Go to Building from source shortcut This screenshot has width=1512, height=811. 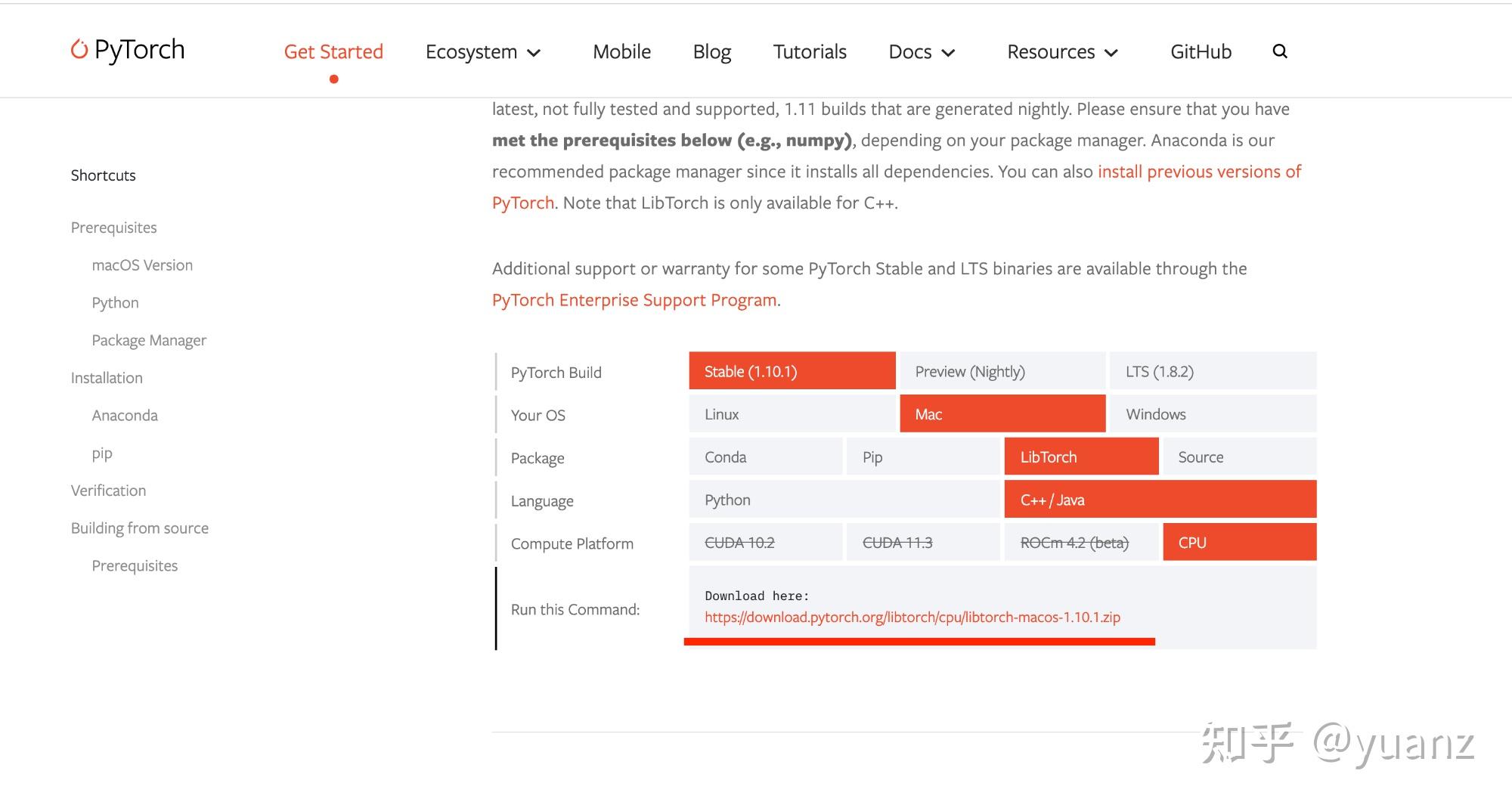pyautogui.click(x=140, y=528)
